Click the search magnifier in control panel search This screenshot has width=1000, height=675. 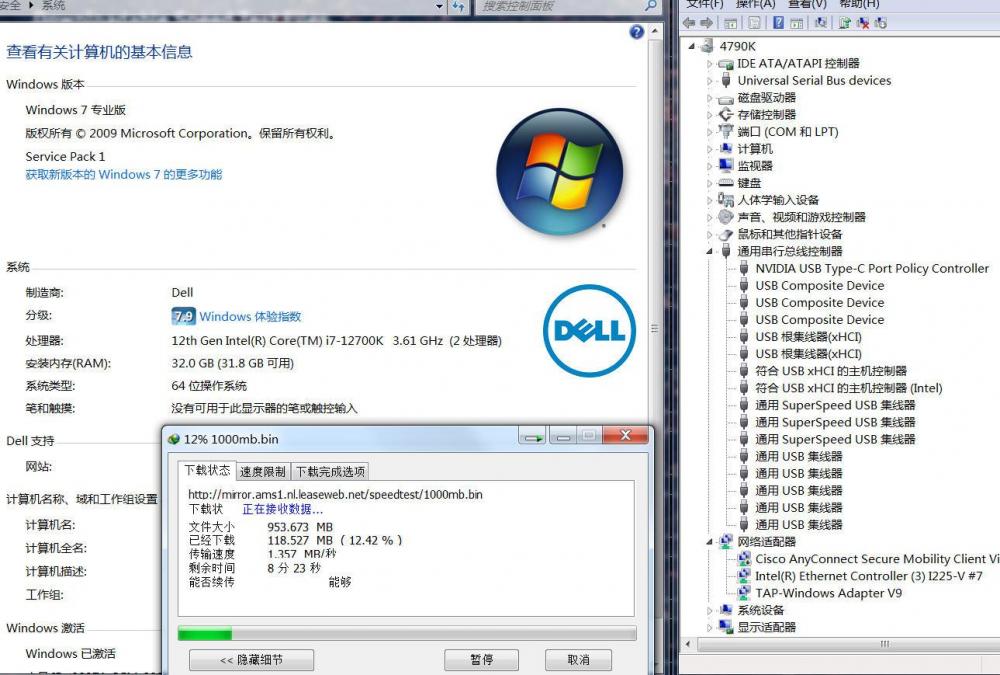coord(651,6)
